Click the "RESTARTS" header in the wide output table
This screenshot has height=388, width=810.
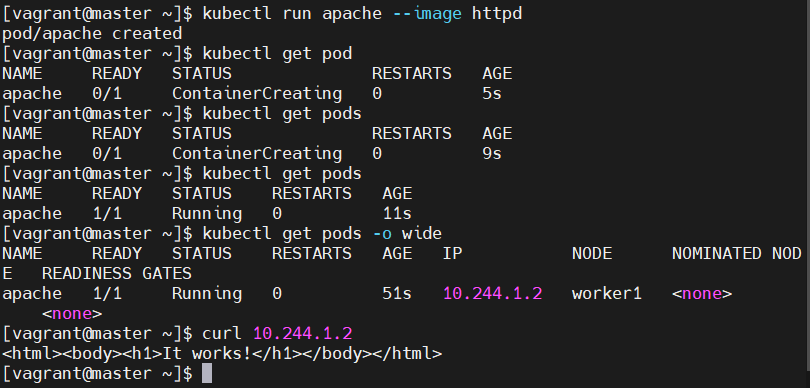coord(312,253)
